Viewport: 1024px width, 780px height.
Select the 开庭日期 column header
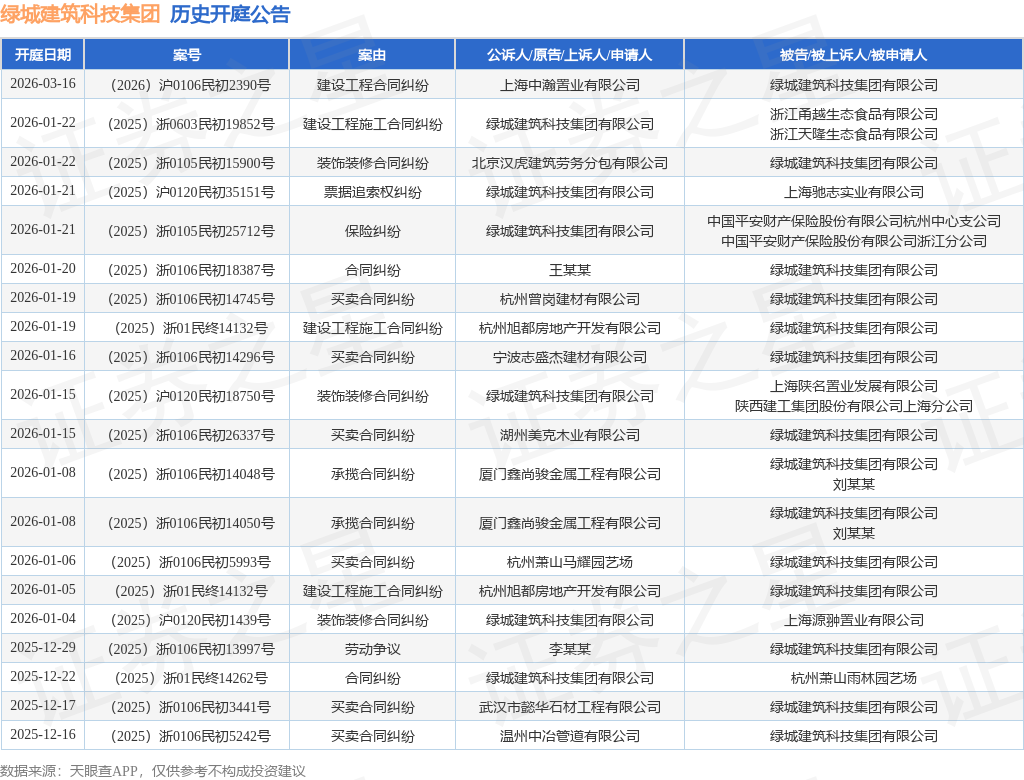tap(42, 55)
